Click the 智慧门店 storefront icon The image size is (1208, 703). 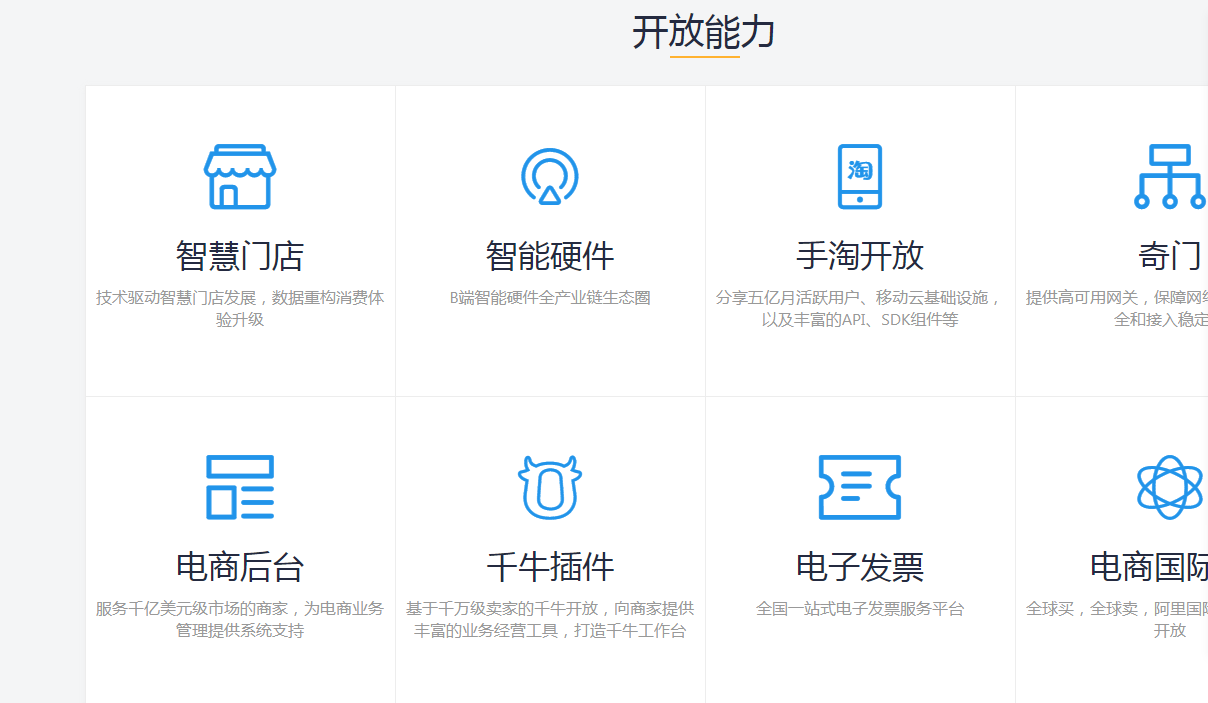tap(240, 176)
